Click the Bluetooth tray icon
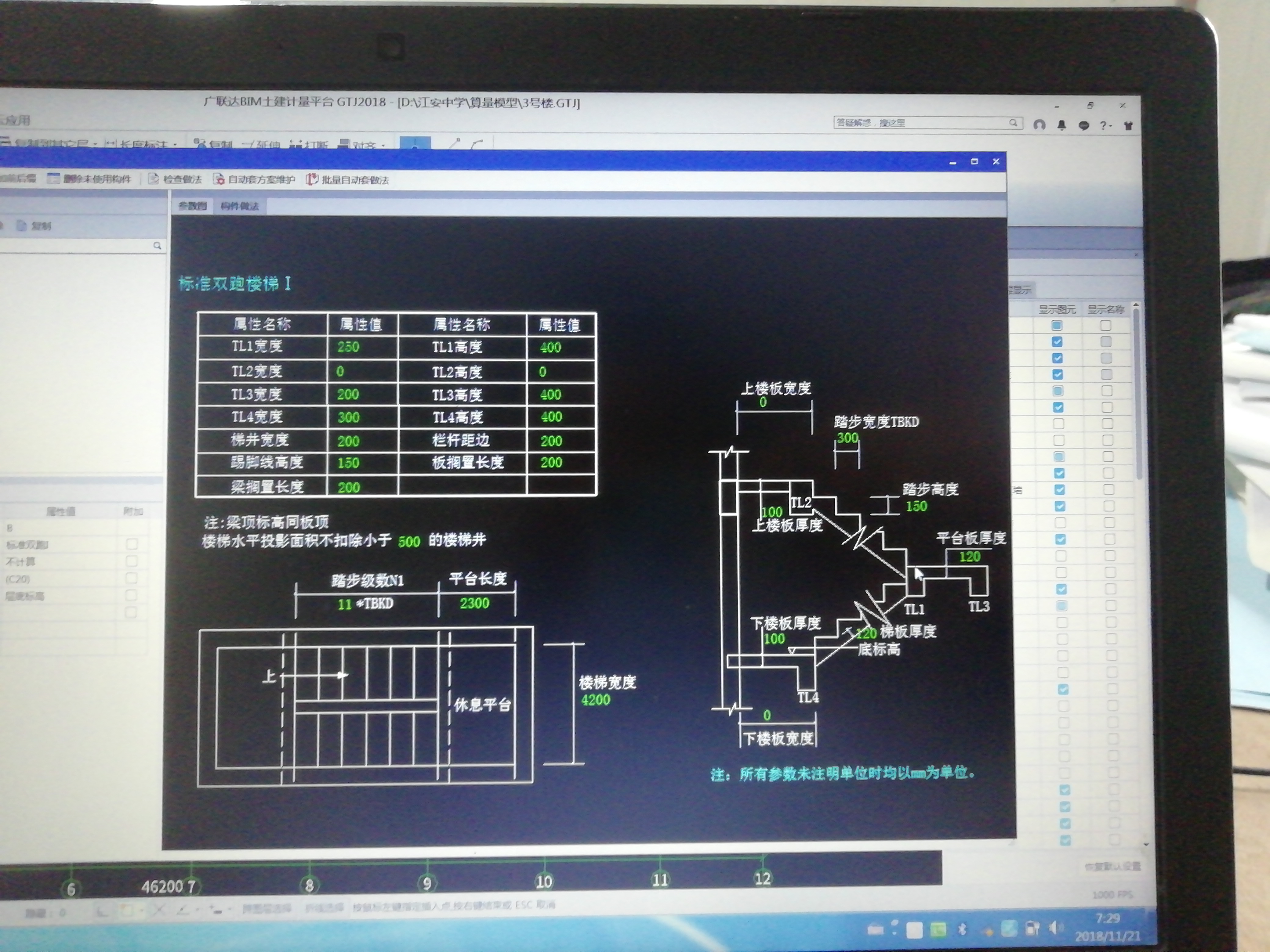This screenshot has height=952, width=1270. [963, 929]
